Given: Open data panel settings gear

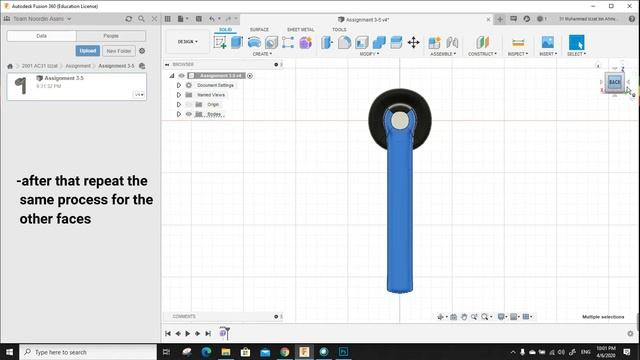Looking at the screenshot, I should [142, 51].
